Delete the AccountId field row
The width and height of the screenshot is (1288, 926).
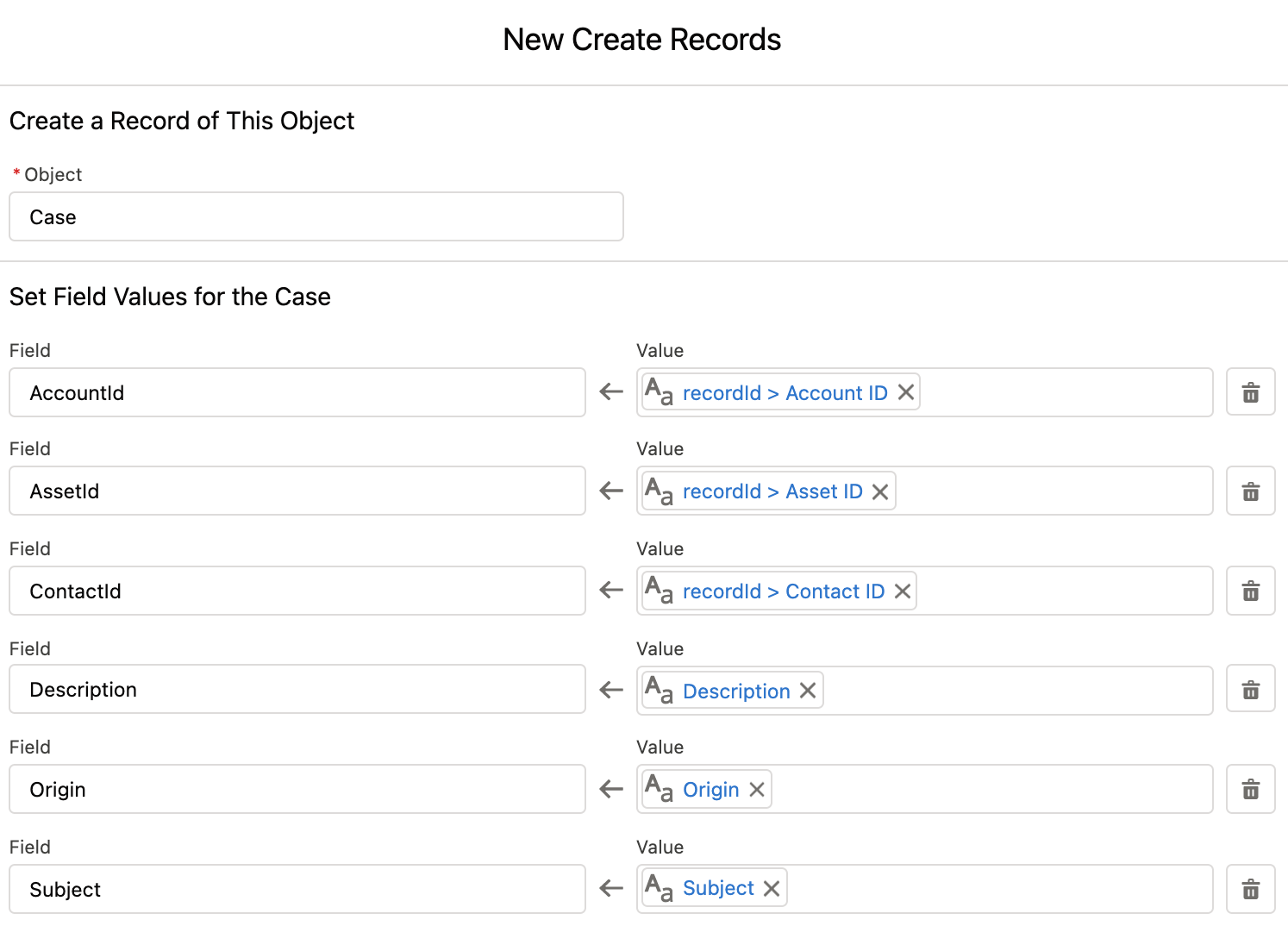(x=1251, y=391)
